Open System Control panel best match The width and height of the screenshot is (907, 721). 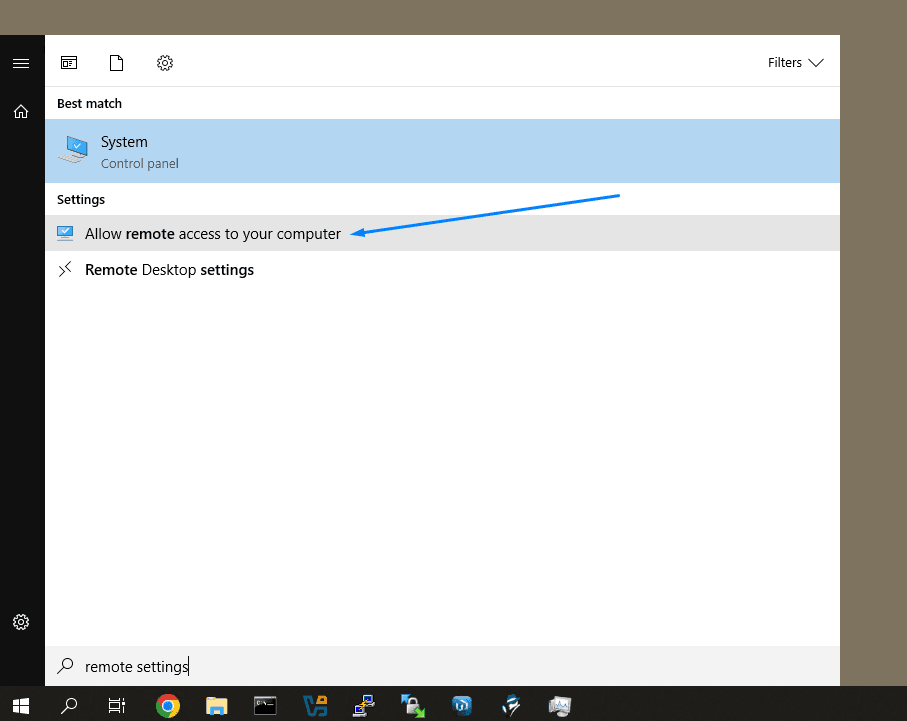443,151
